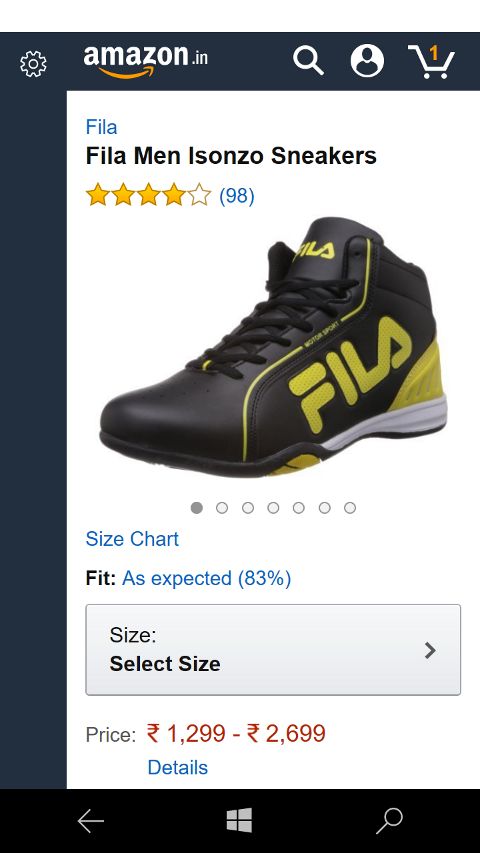Tap the Fila sneaker product image
Viewport: 480px width, 853px height.
pyautogui.click(x=273, y=348)
